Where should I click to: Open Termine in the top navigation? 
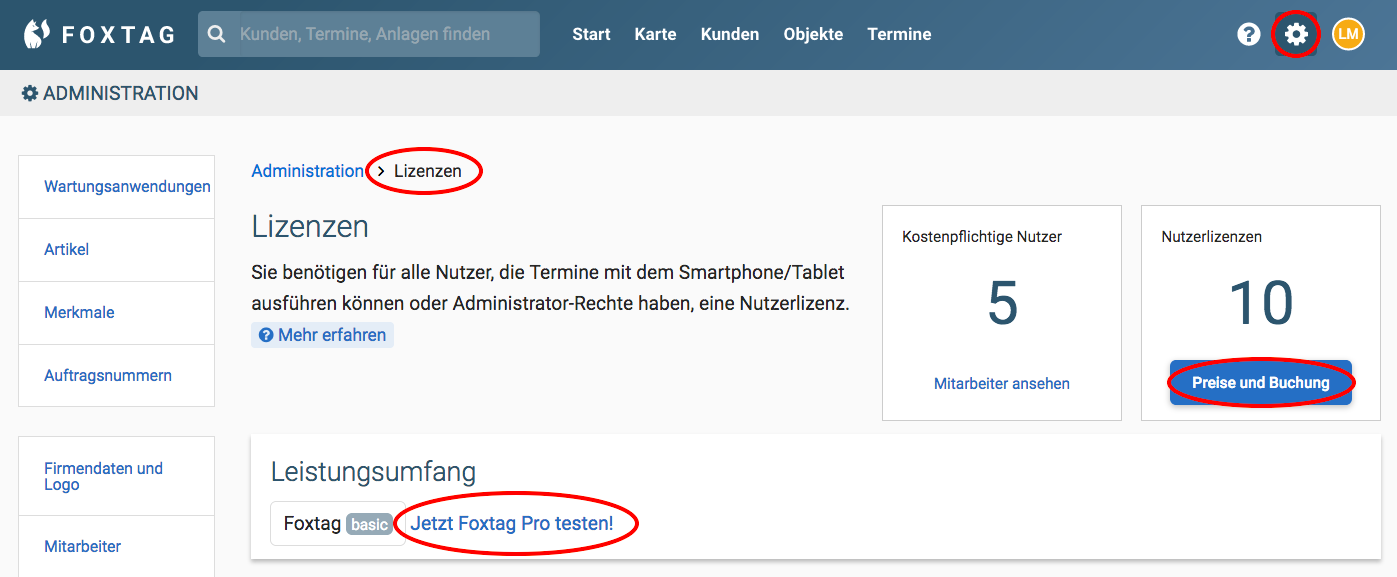[x=899, y=34]
